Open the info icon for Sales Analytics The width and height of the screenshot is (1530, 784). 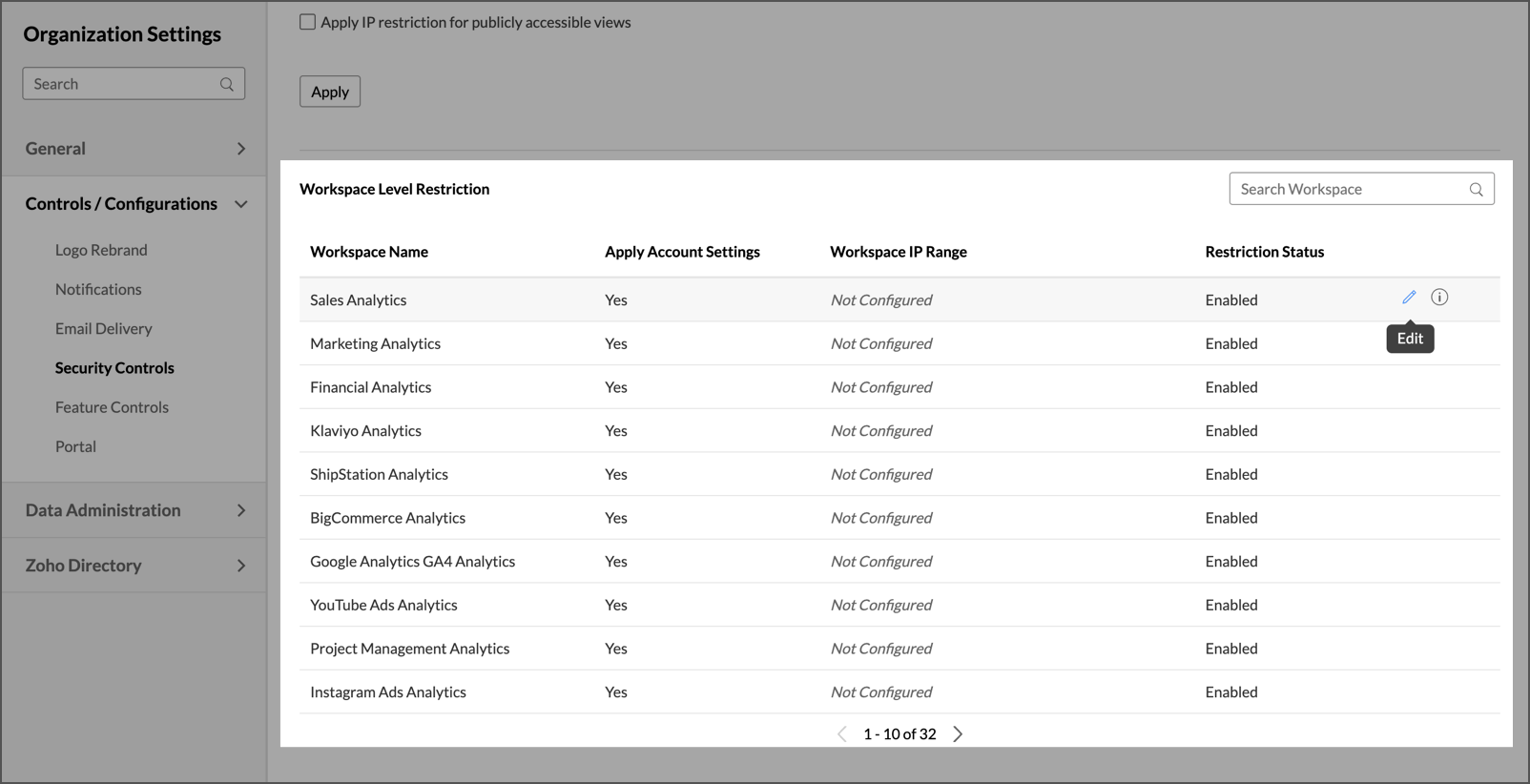1439,298
